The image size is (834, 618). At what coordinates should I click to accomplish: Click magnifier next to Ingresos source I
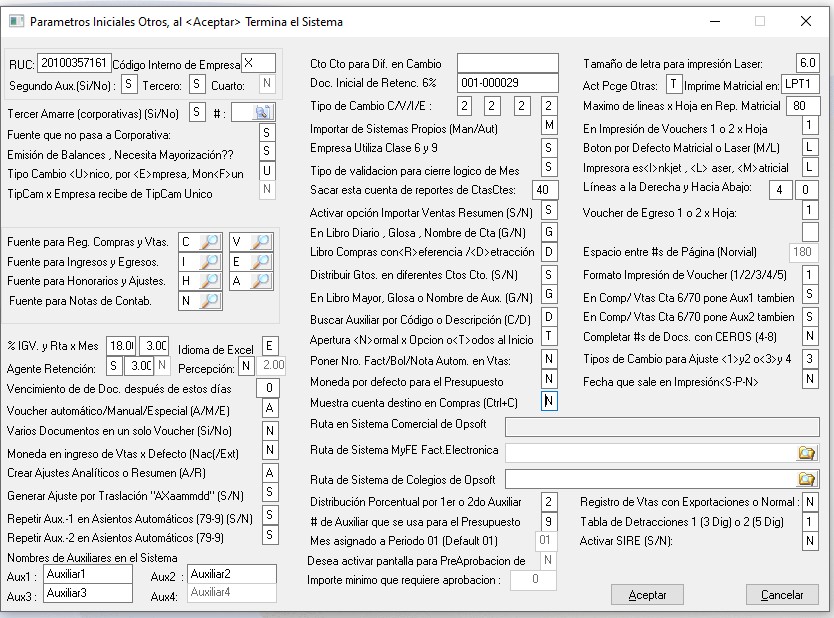pyautogui.click(x=210, y=261)
